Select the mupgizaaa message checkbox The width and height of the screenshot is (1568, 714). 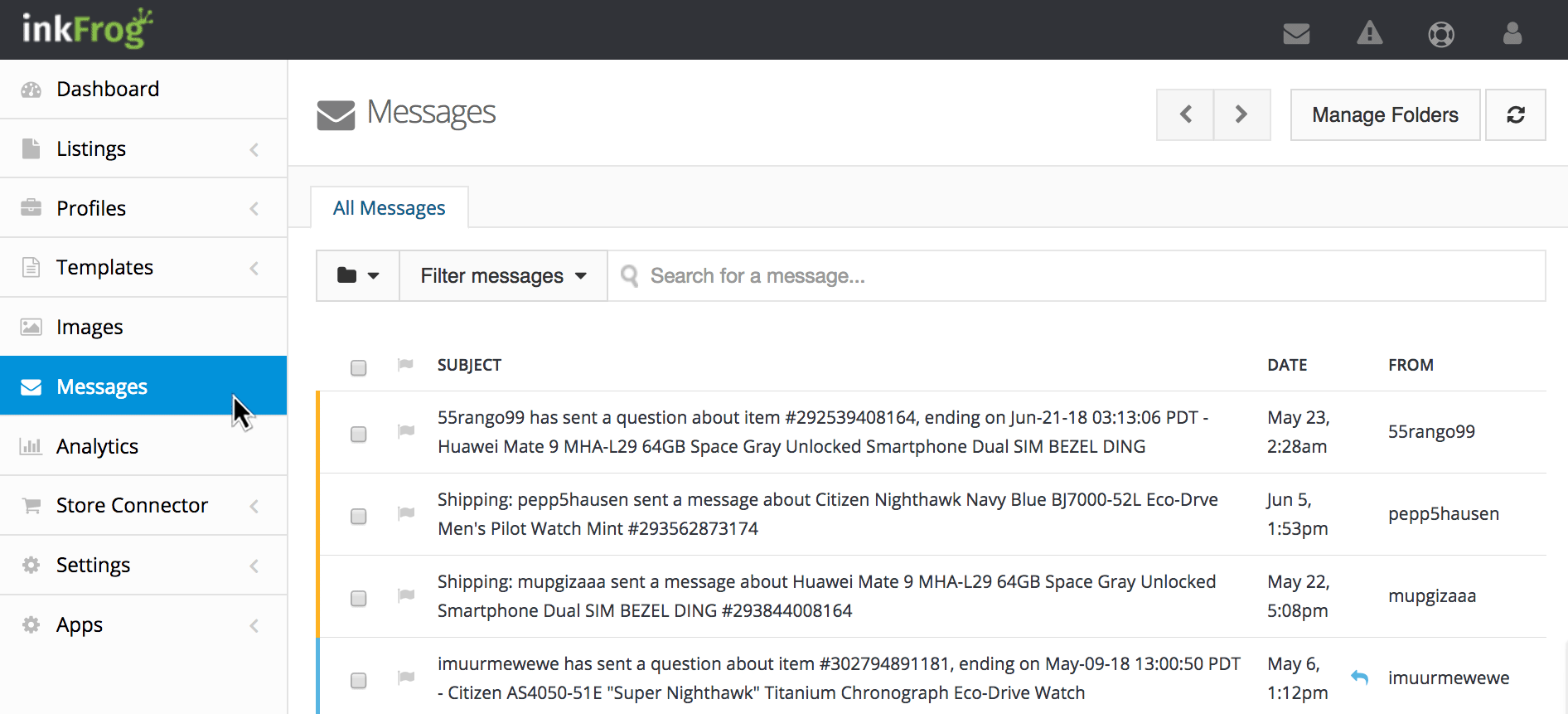coord(358,599)
